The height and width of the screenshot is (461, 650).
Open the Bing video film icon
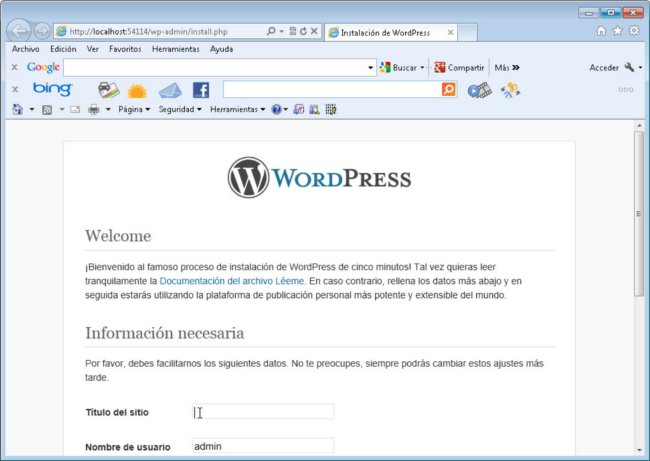(x=480, y=90)
